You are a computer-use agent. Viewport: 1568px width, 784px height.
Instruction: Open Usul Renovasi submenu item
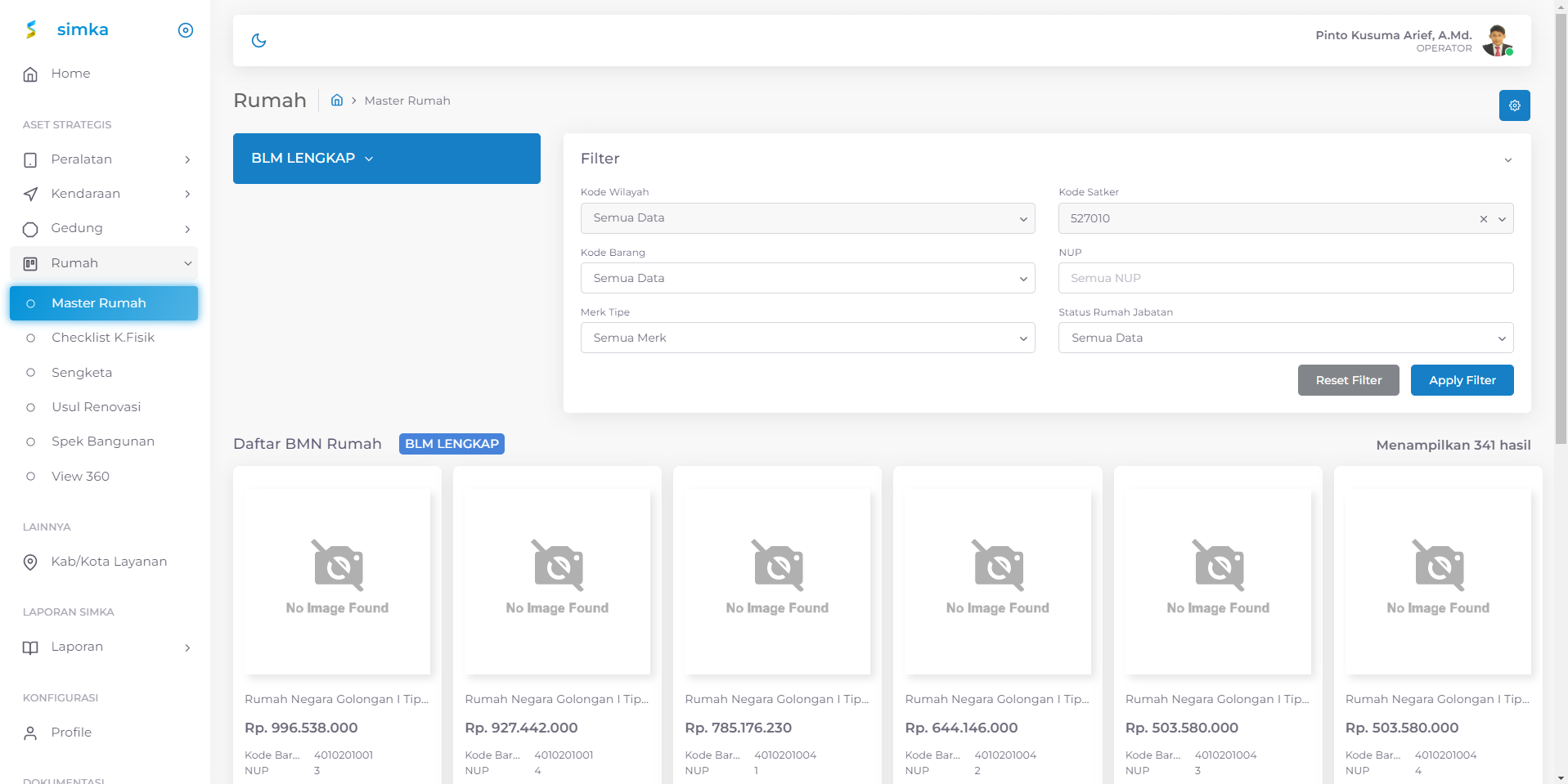coord(104,407)
